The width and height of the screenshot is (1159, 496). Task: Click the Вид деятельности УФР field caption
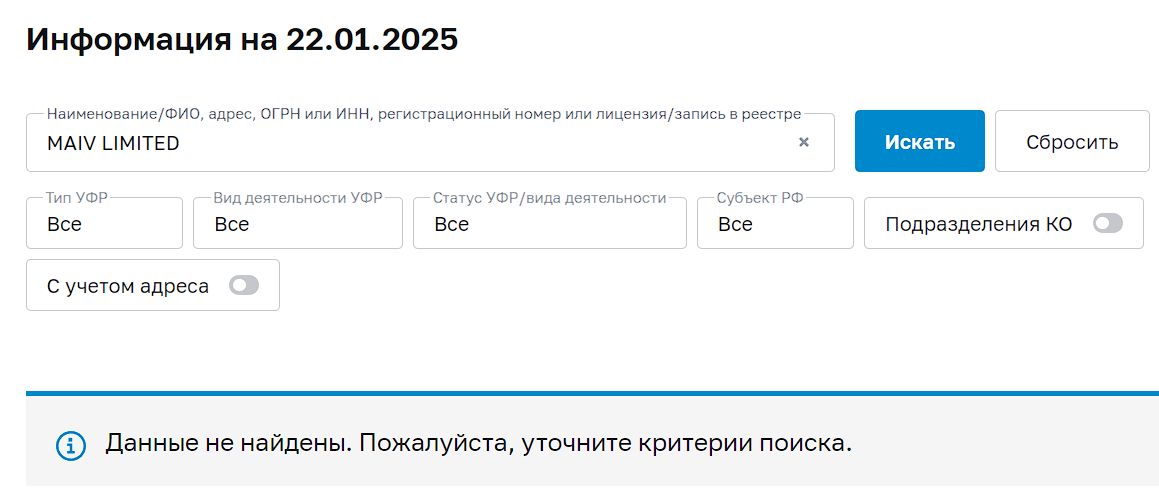(x=298, y=198)
